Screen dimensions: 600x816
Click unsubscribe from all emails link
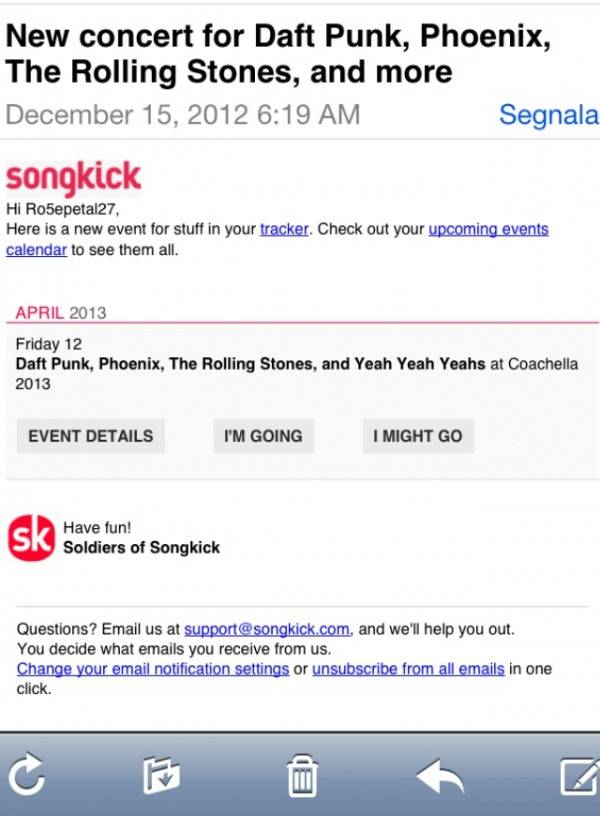(x=408, y=669)
